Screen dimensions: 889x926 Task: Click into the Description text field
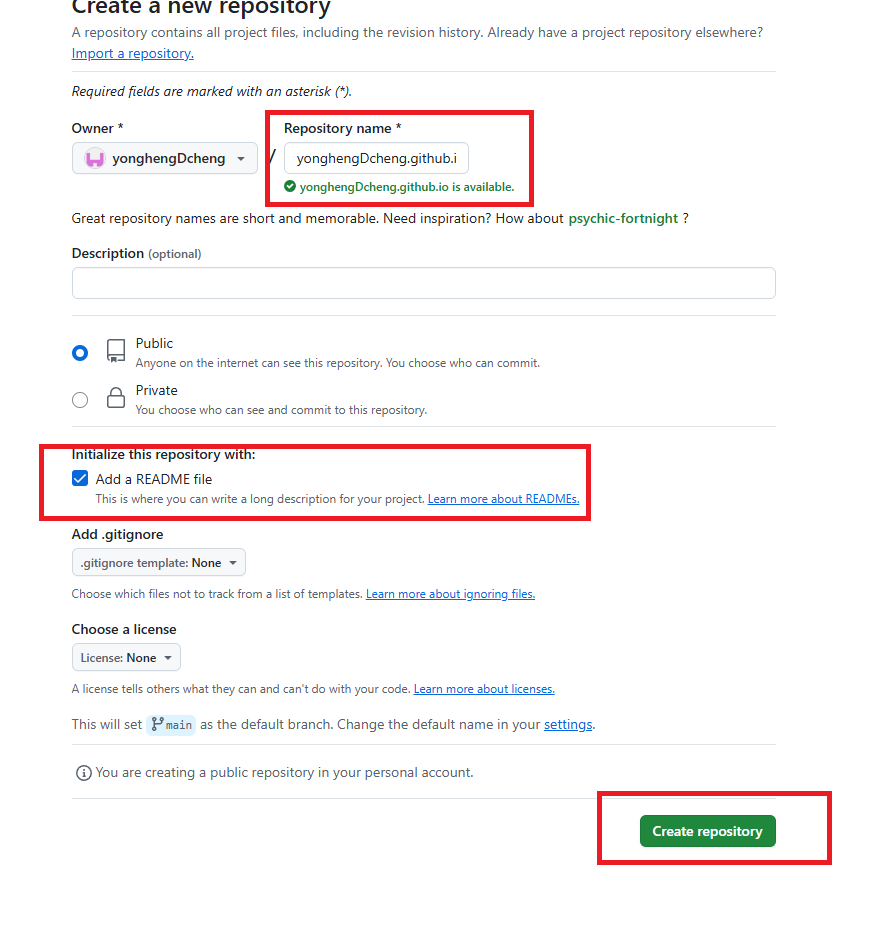click(x=423, y=283)
